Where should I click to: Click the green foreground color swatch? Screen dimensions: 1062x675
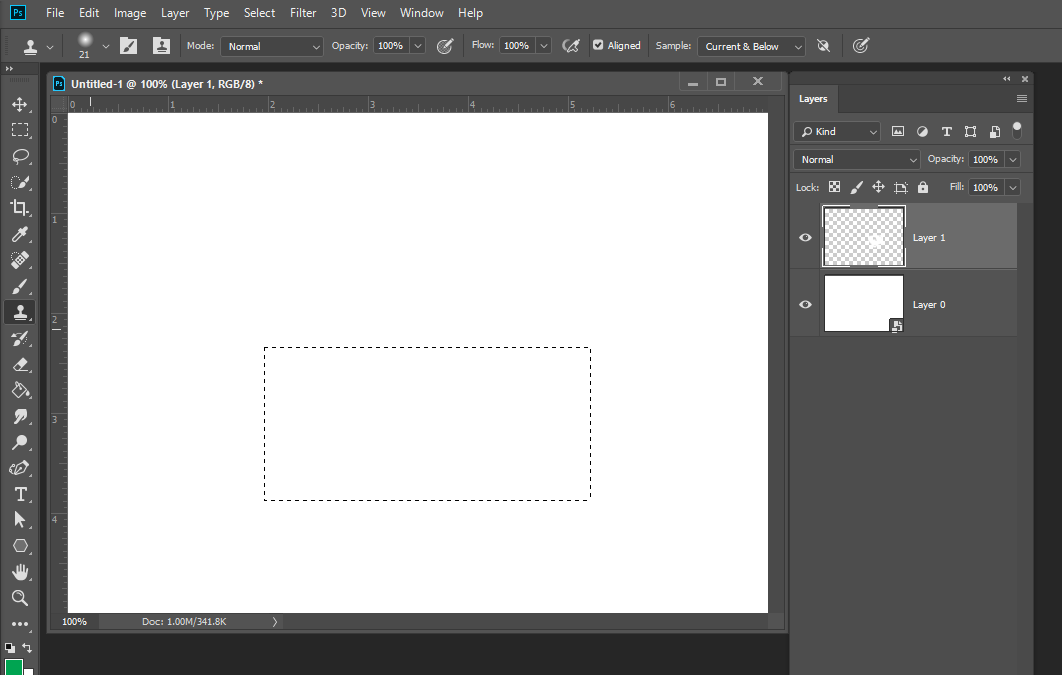coord(13,667)
